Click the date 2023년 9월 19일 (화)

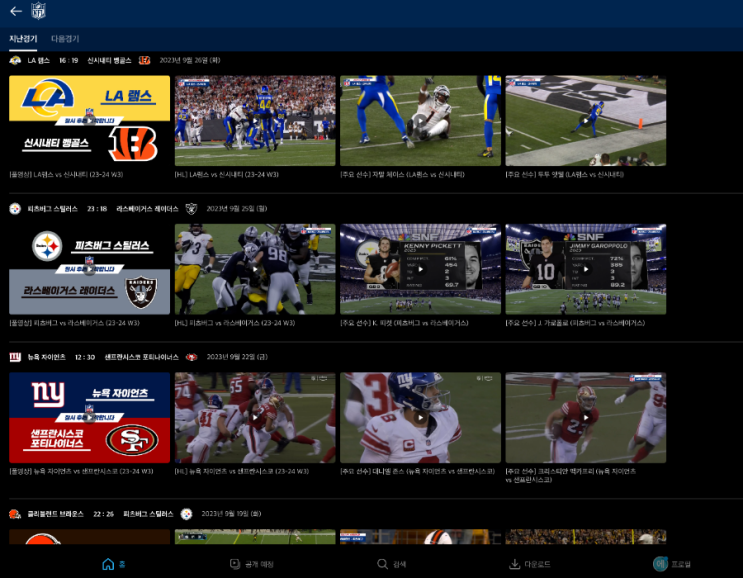click(x=231, y=514)
